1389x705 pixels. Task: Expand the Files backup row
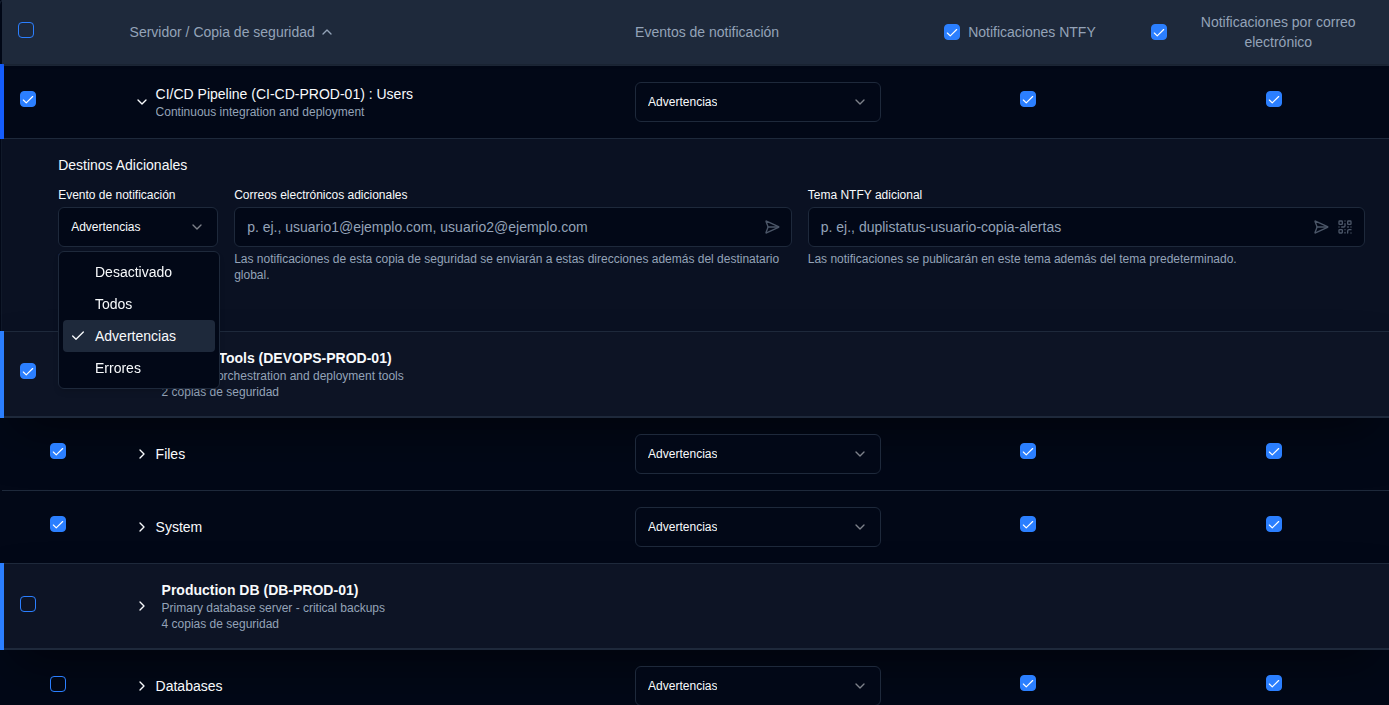142,454
